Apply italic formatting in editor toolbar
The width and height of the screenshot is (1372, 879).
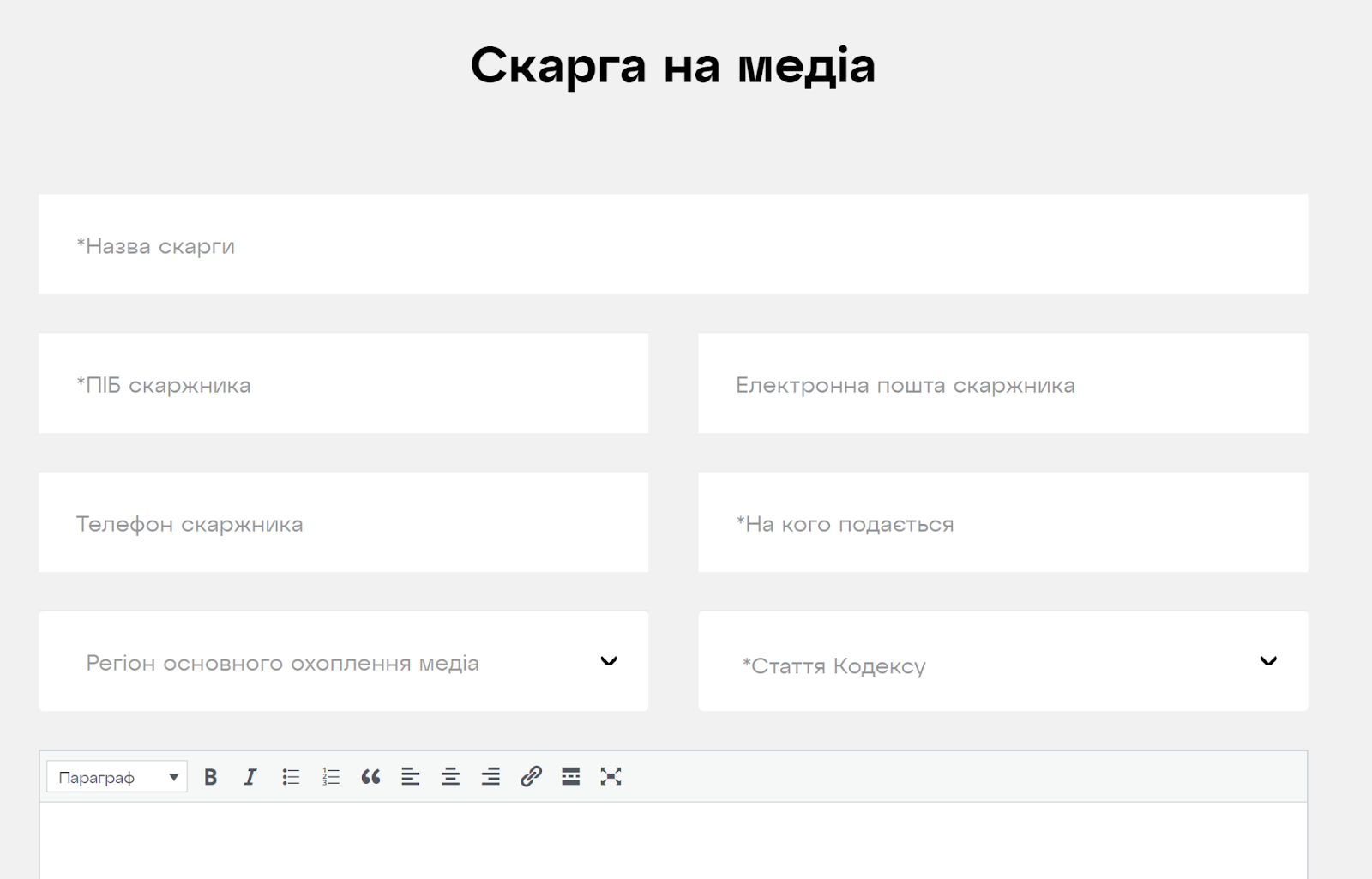[250, 777]
